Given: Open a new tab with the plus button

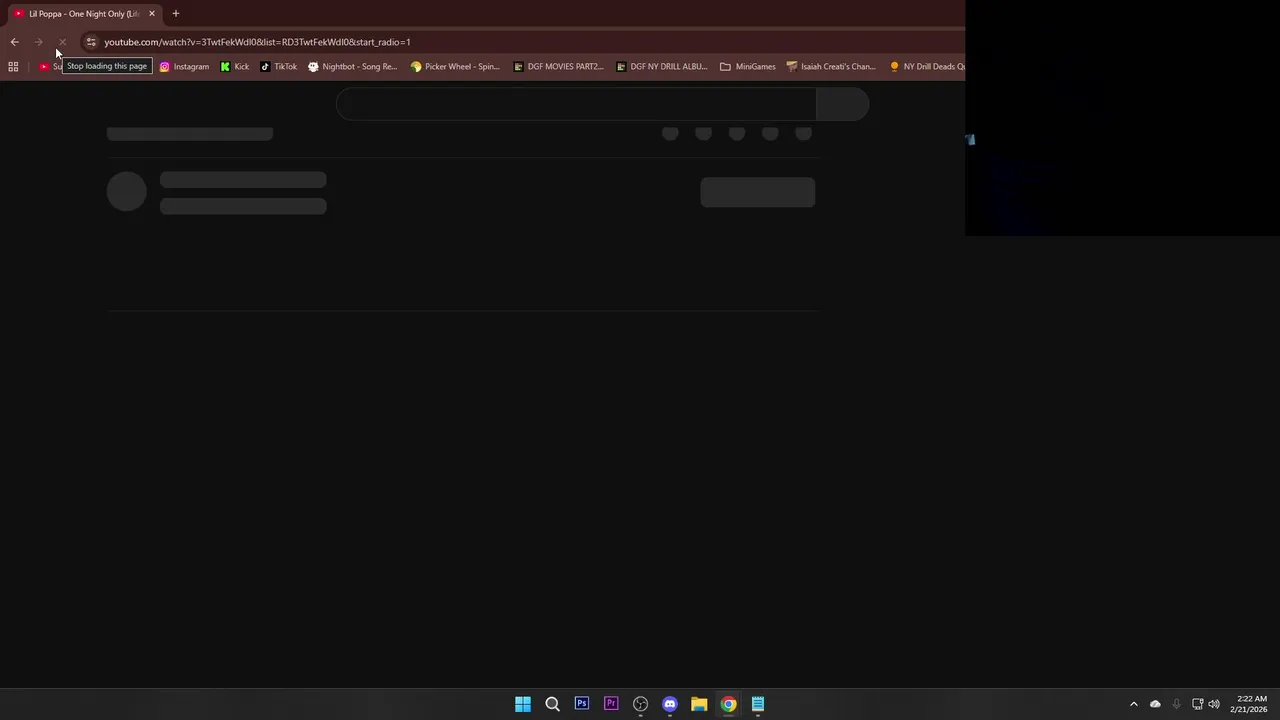Looking at the screenshot, I should click(x=175, y=14).
